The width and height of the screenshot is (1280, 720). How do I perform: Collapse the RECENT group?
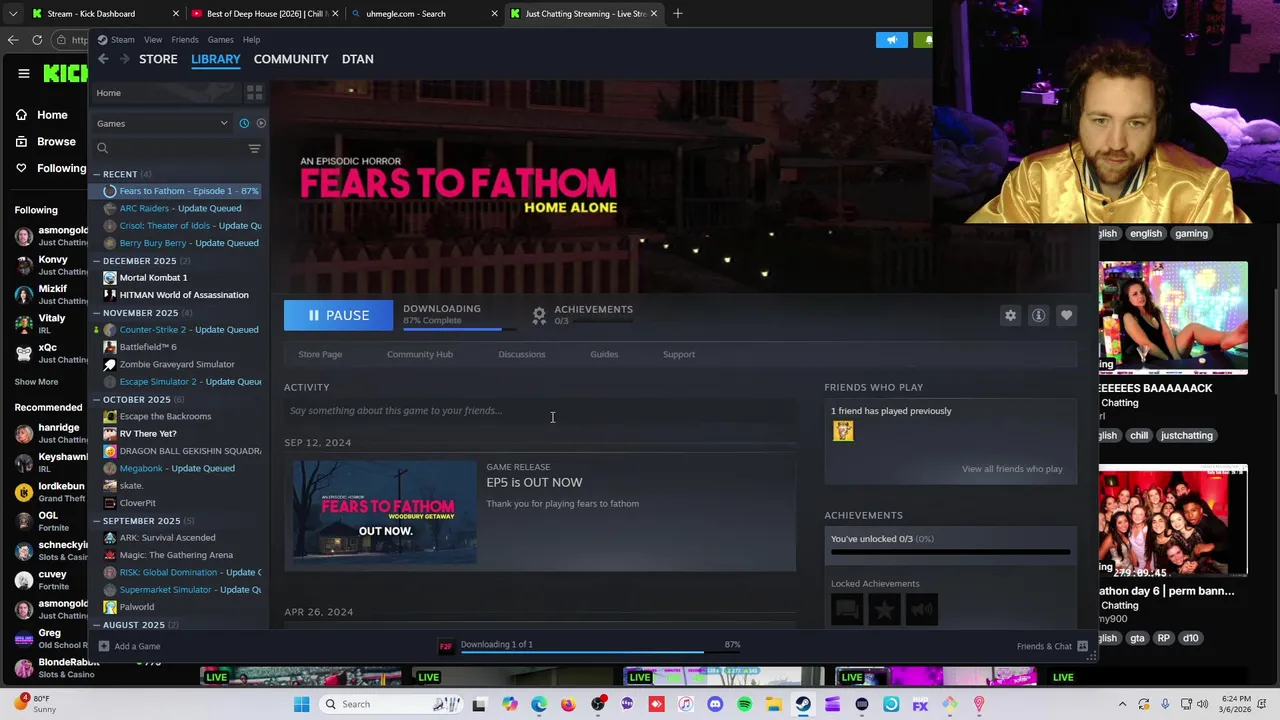click(97, 174)
